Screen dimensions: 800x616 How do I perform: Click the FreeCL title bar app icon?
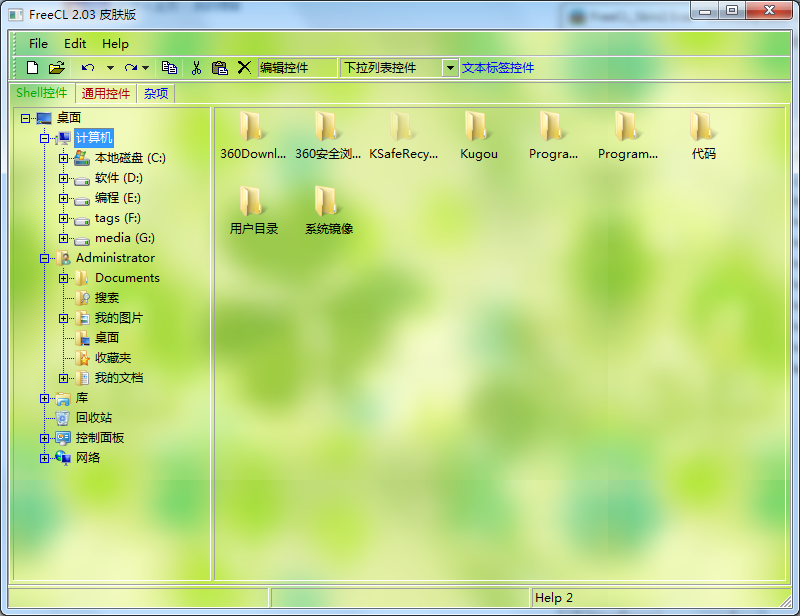tap(16, 15)
